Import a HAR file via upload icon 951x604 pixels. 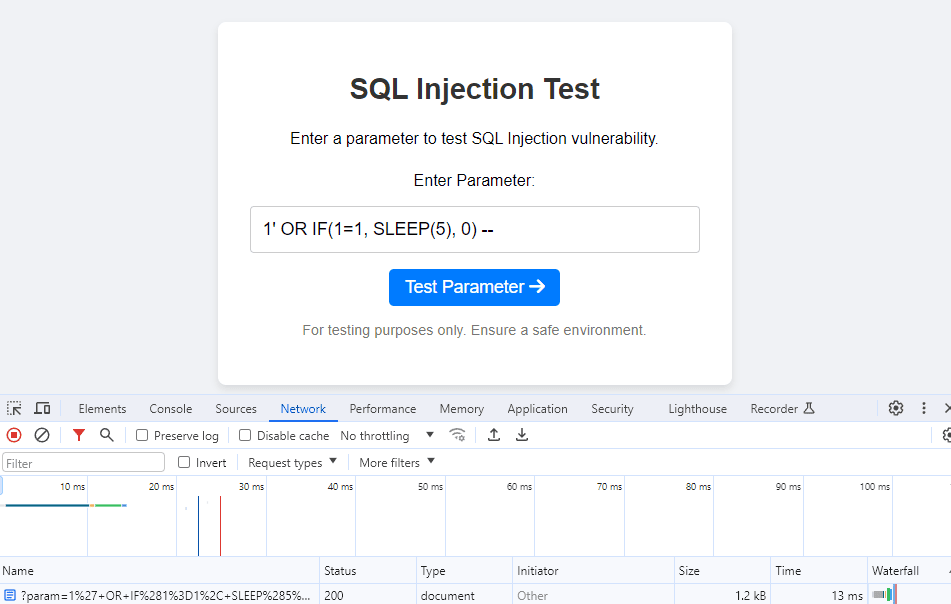(x=493, y=435)
